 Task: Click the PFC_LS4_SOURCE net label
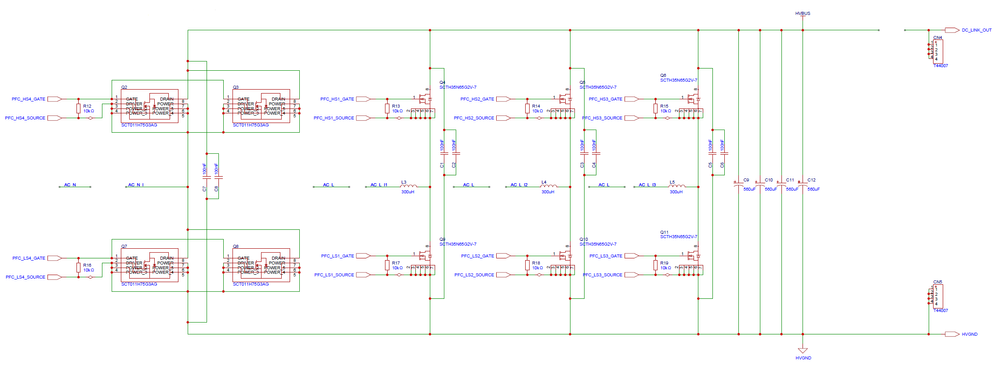coord(25,277)
